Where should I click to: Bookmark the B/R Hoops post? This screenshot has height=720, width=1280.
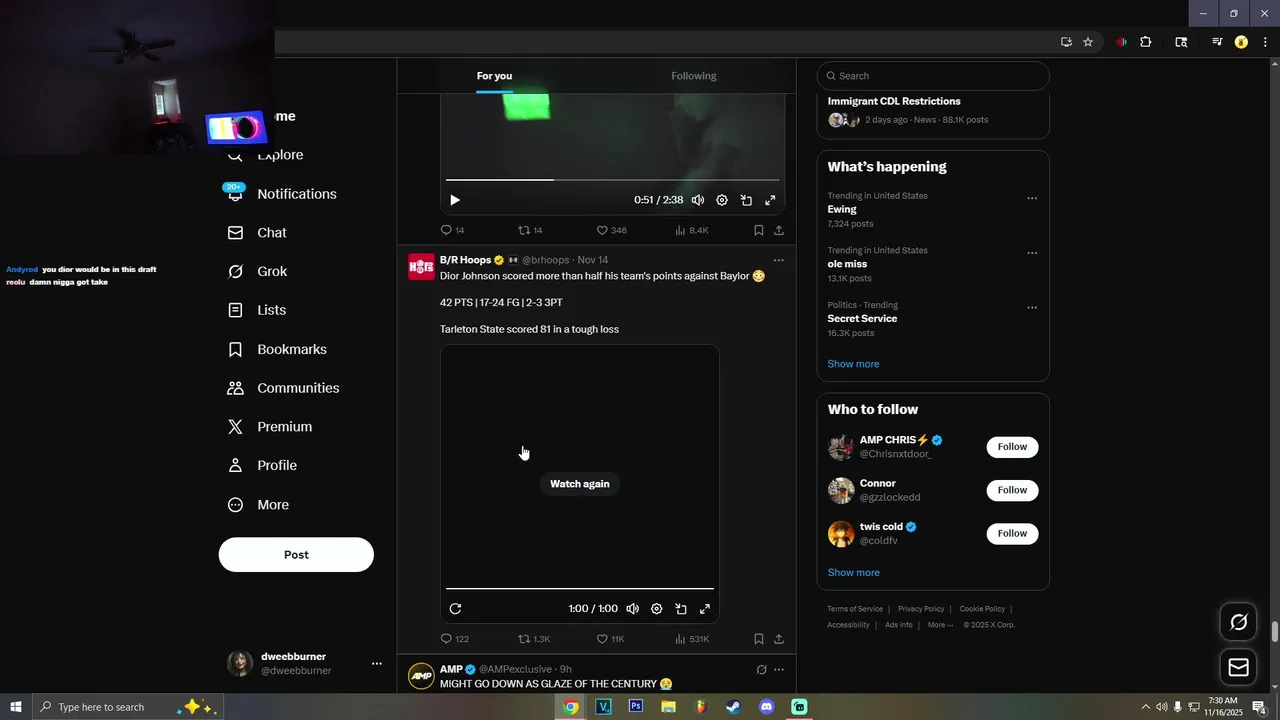point(759,639)
